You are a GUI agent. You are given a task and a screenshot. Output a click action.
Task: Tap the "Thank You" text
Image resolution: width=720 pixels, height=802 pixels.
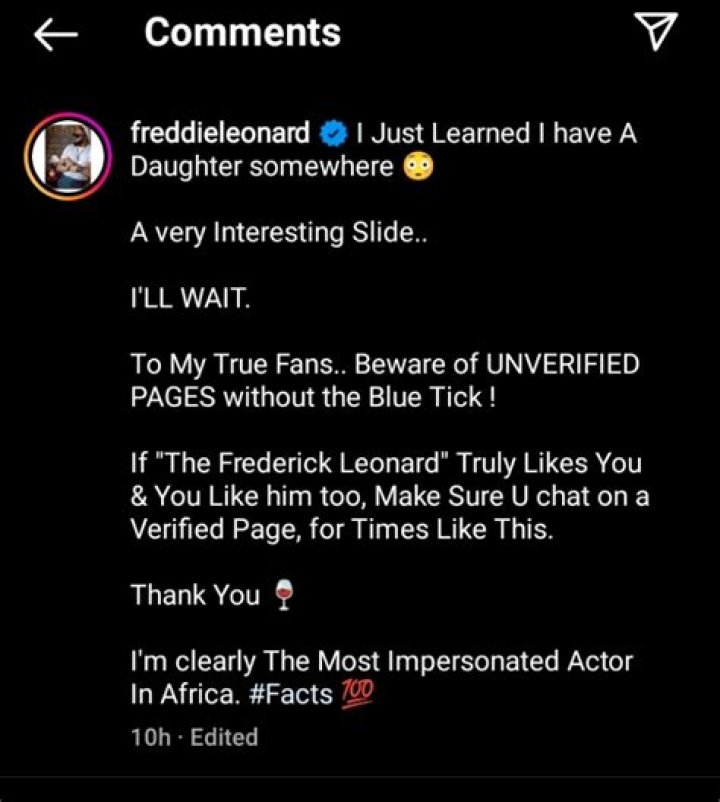(196, 596)
